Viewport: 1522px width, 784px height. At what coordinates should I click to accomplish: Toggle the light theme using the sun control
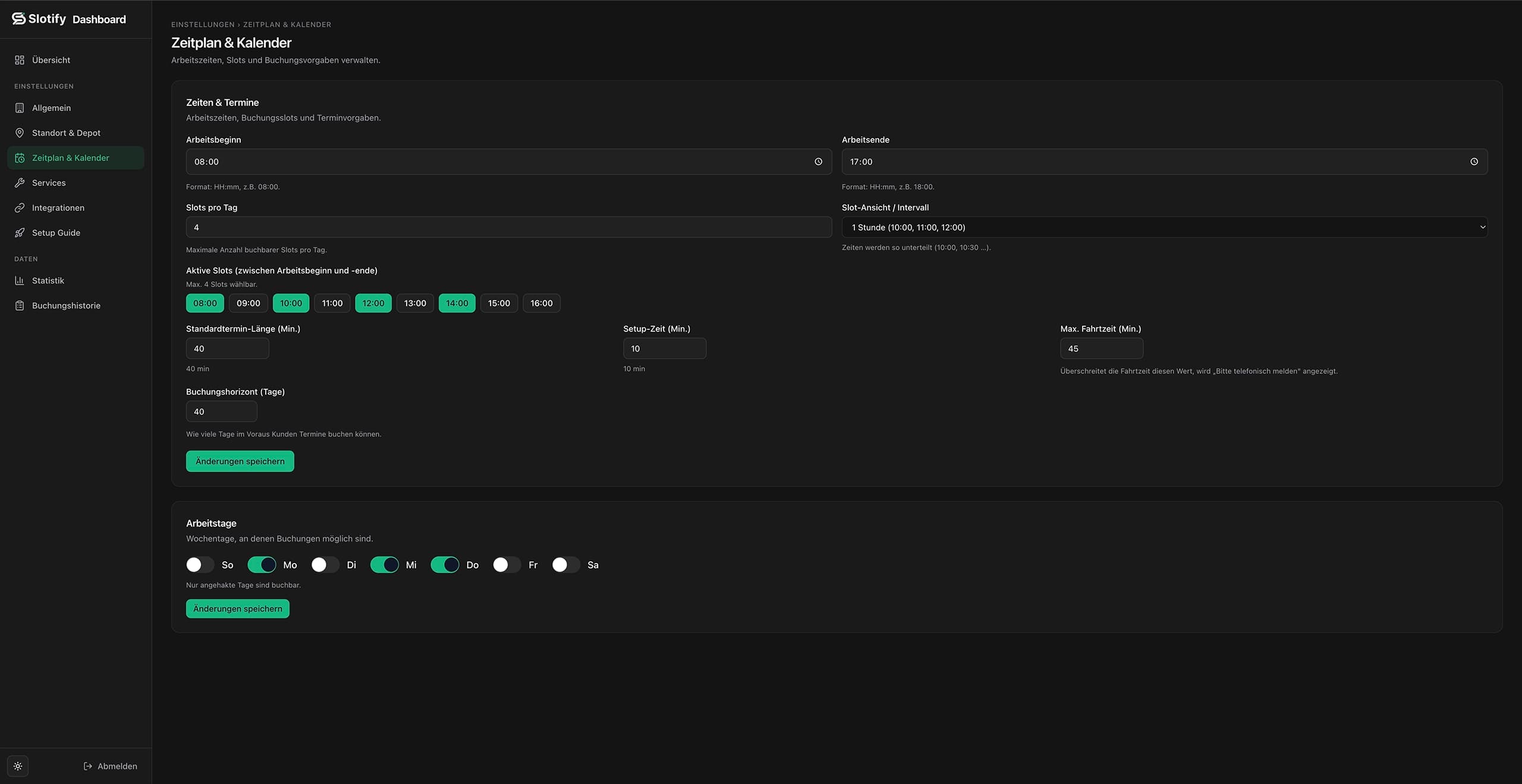tap(17, 766)
